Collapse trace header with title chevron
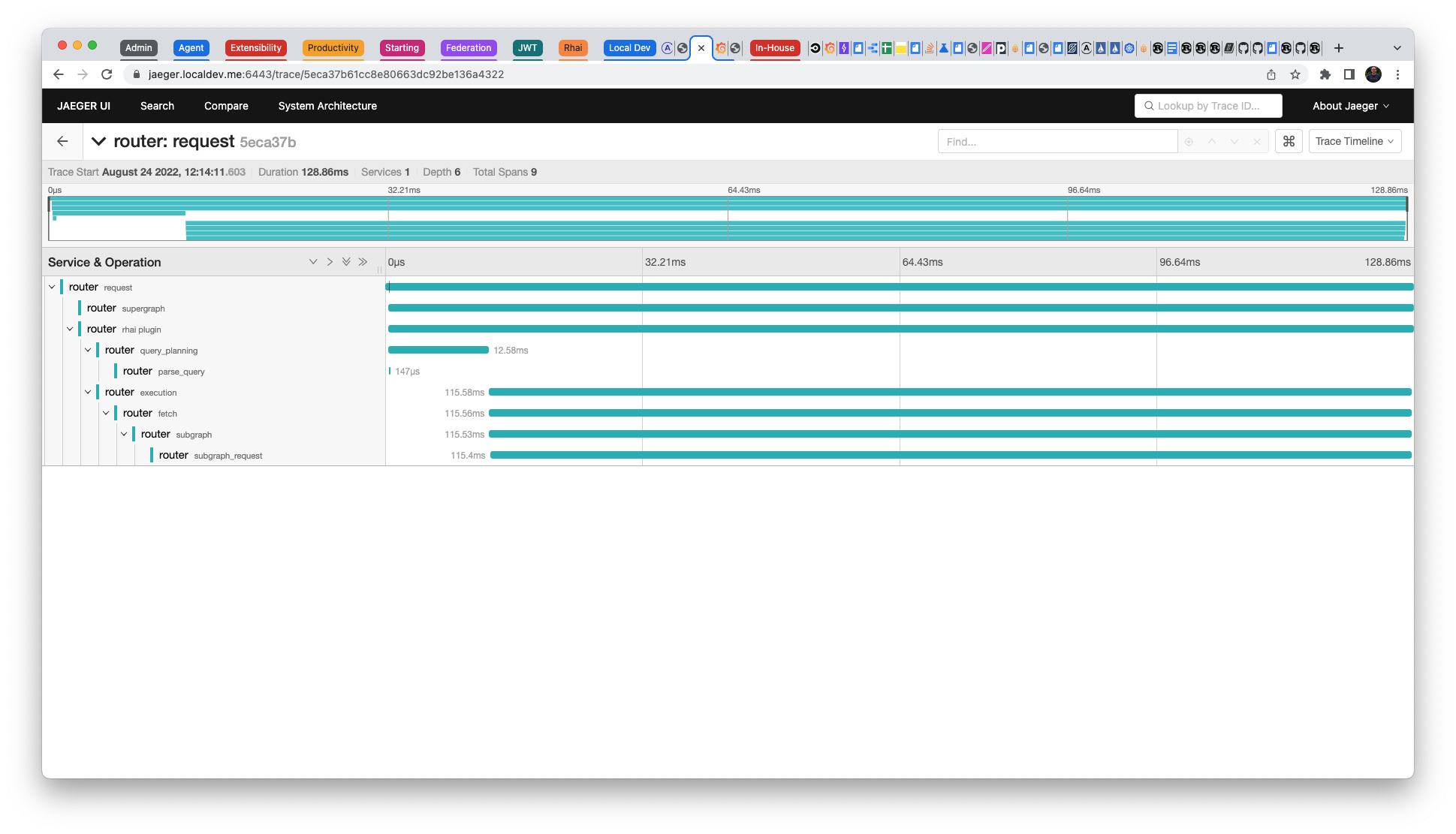The height and width of the screenshot is (834, 1456). [x=98, y=141]
